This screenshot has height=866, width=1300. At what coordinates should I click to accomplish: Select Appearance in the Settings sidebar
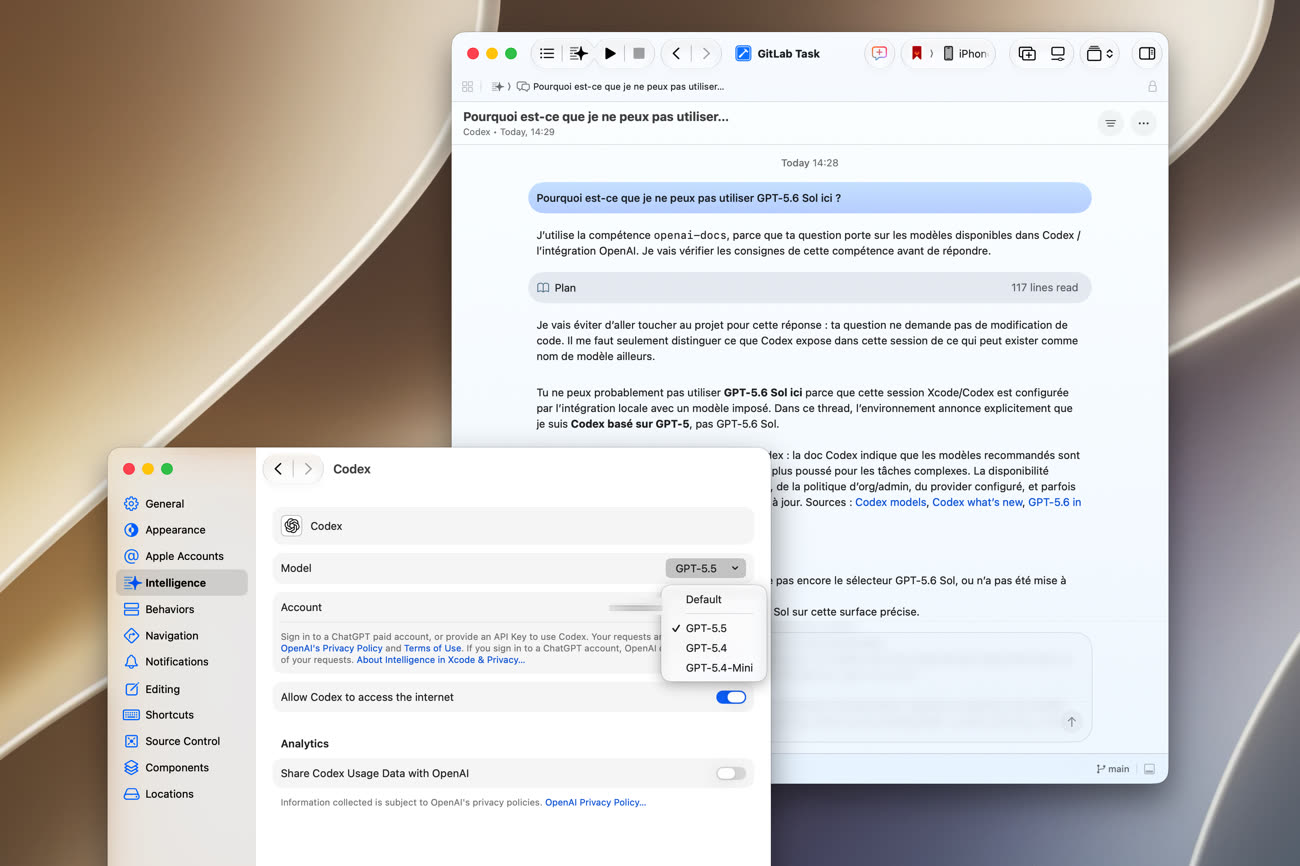click(x=182, y=530)
